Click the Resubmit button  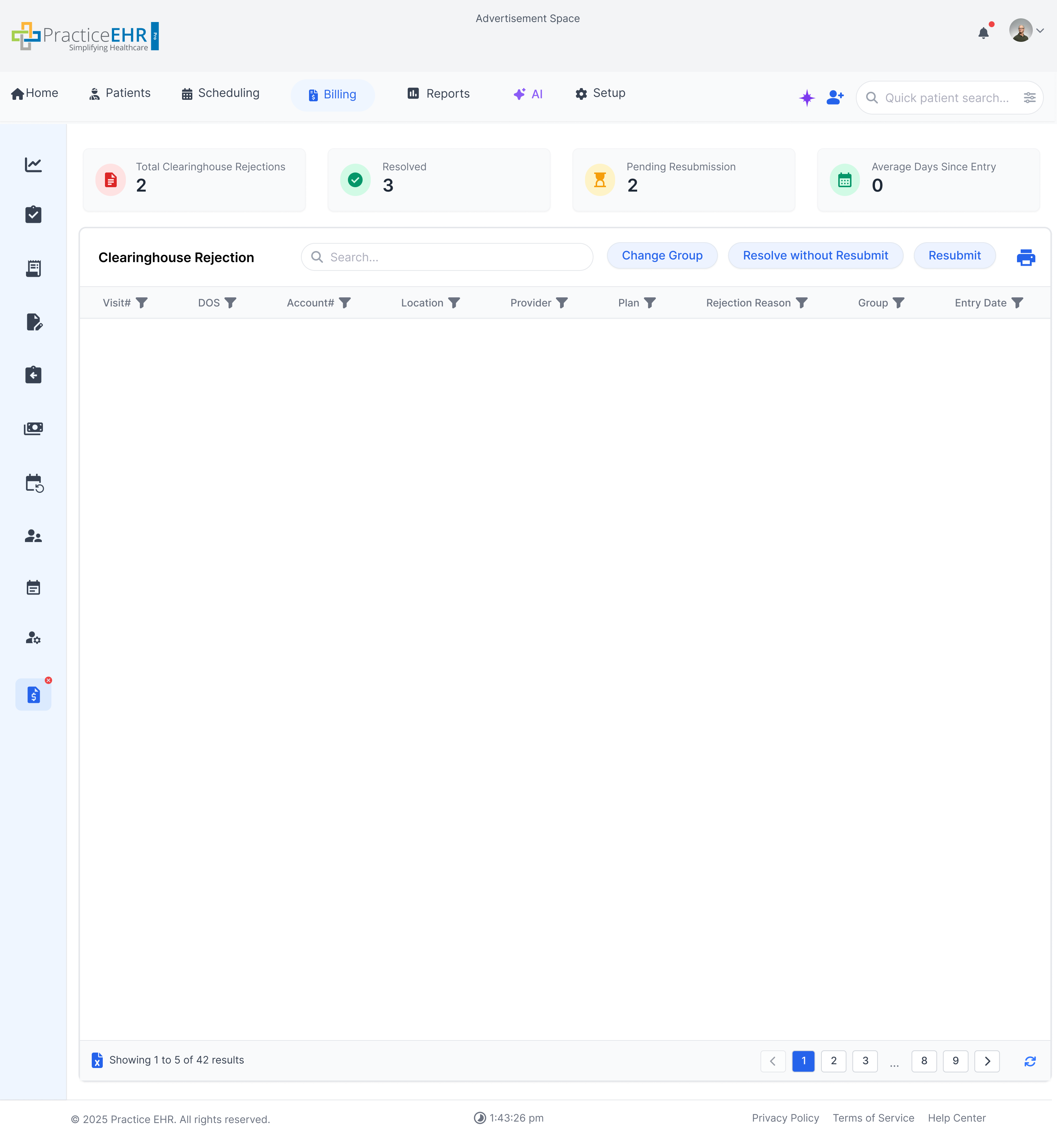[x=954, y=256]
